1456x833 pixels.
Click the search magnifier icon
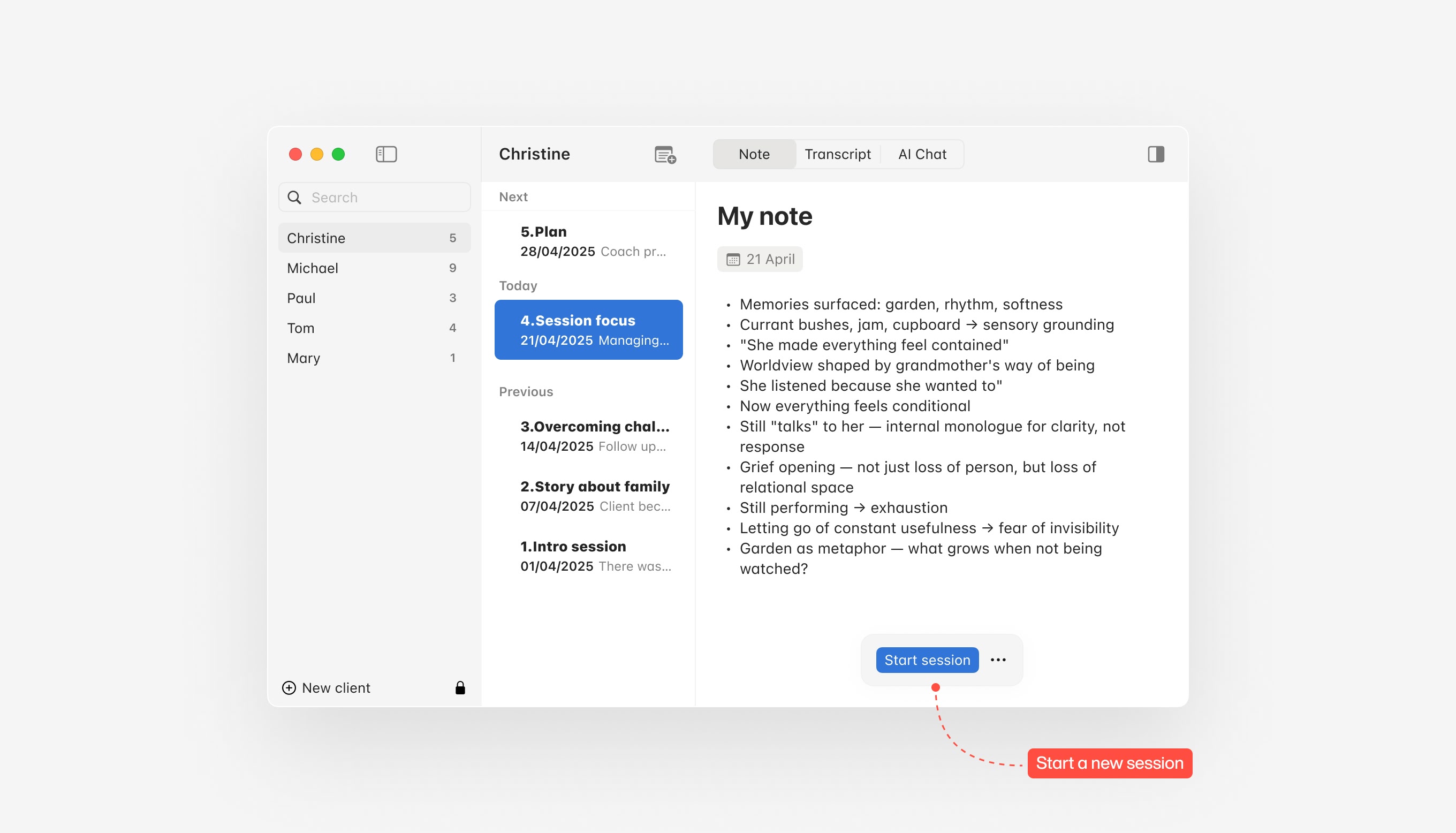(x=294, y=198)
